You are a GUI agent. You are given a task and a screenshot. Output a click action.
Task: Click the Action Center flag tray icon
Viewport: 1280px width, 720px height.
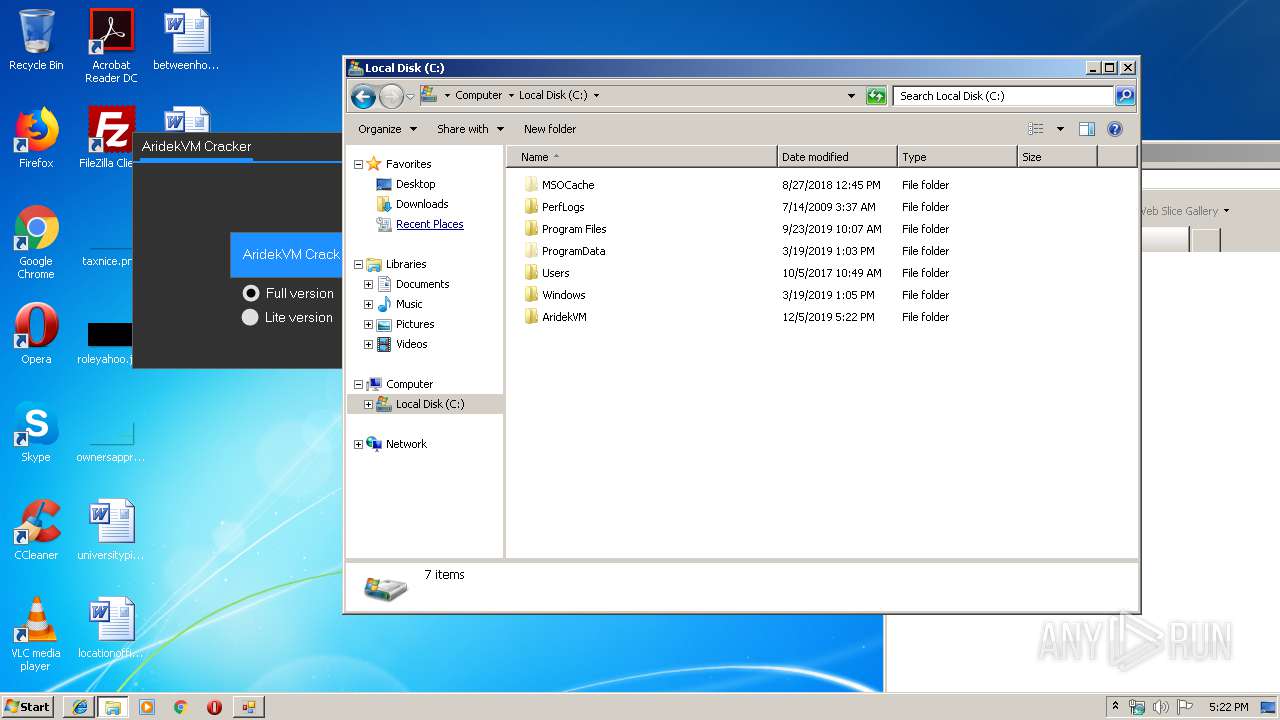[x=1185, y=707]
